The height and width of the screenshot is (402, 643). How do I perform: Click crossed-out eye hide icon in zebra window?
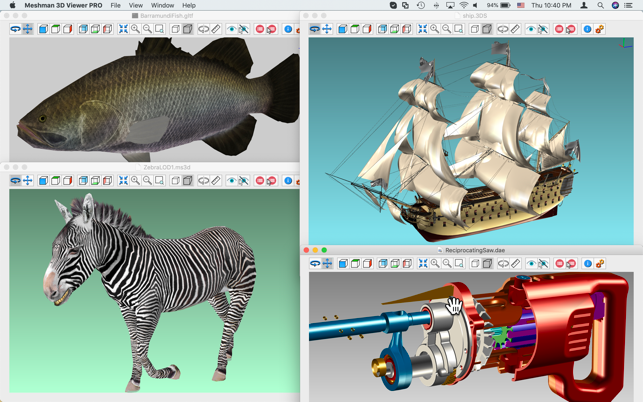244,180
